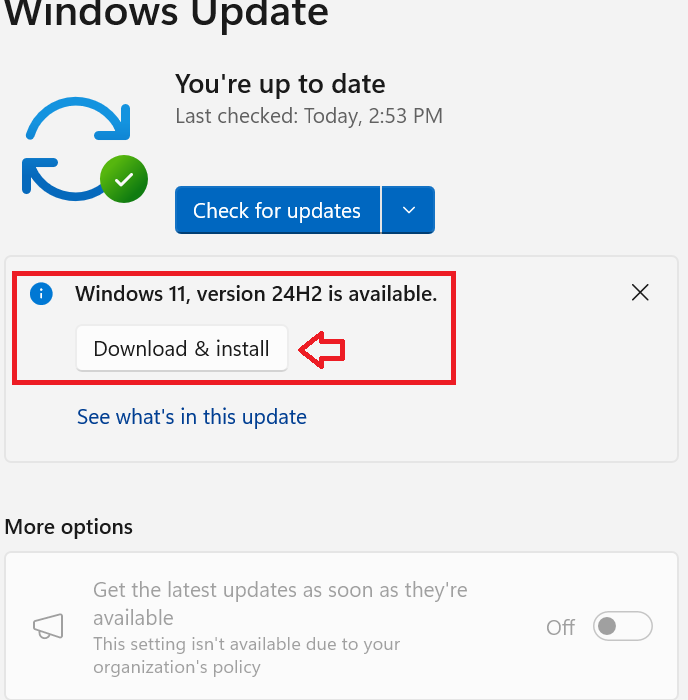Expand the dropdown arrow beside Check for updates
This screenshot has height=700, width=688.
point(407,210)
